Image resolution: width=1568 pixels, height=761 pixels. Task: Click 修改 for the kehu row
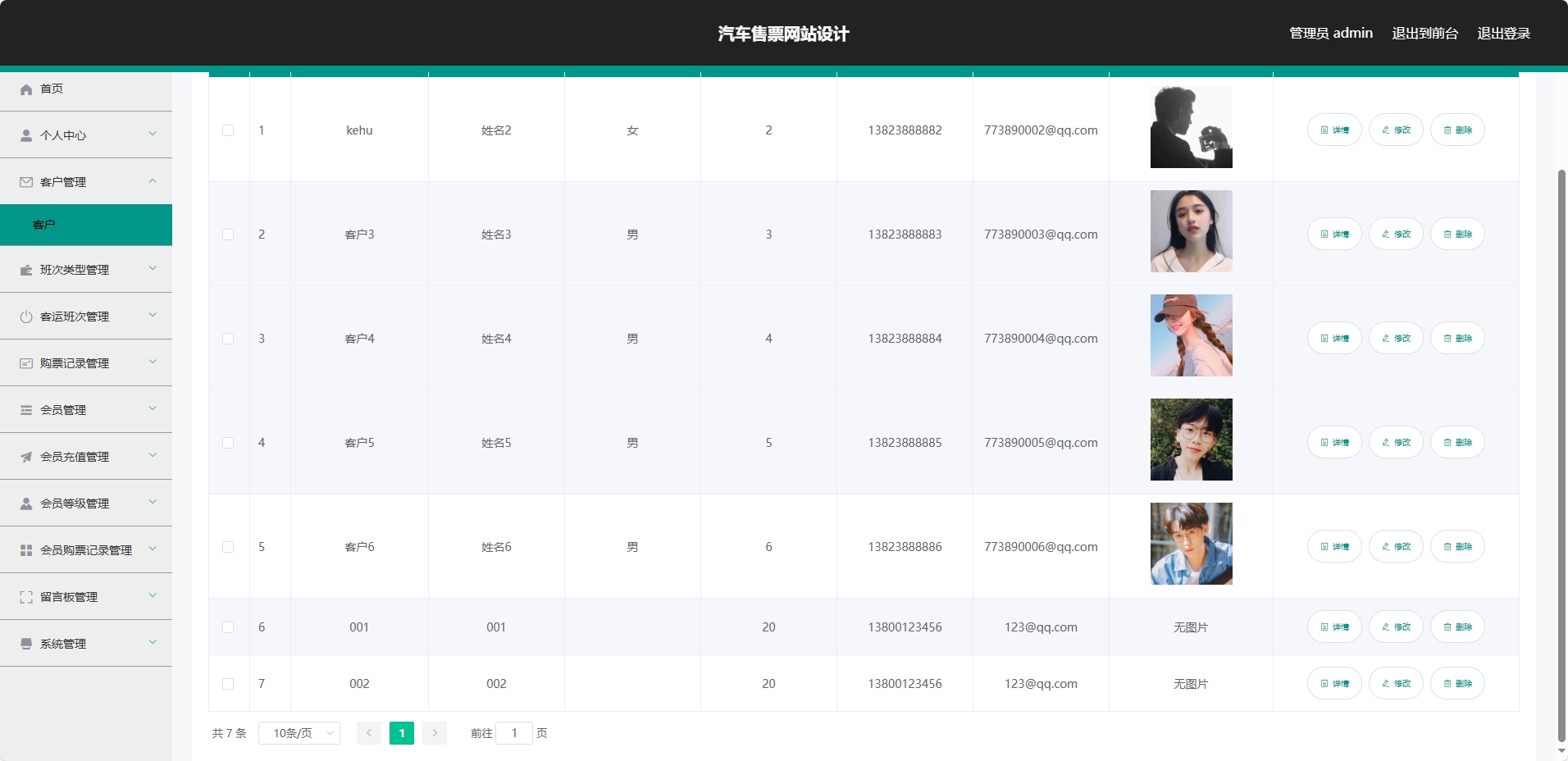point(1396,130)
